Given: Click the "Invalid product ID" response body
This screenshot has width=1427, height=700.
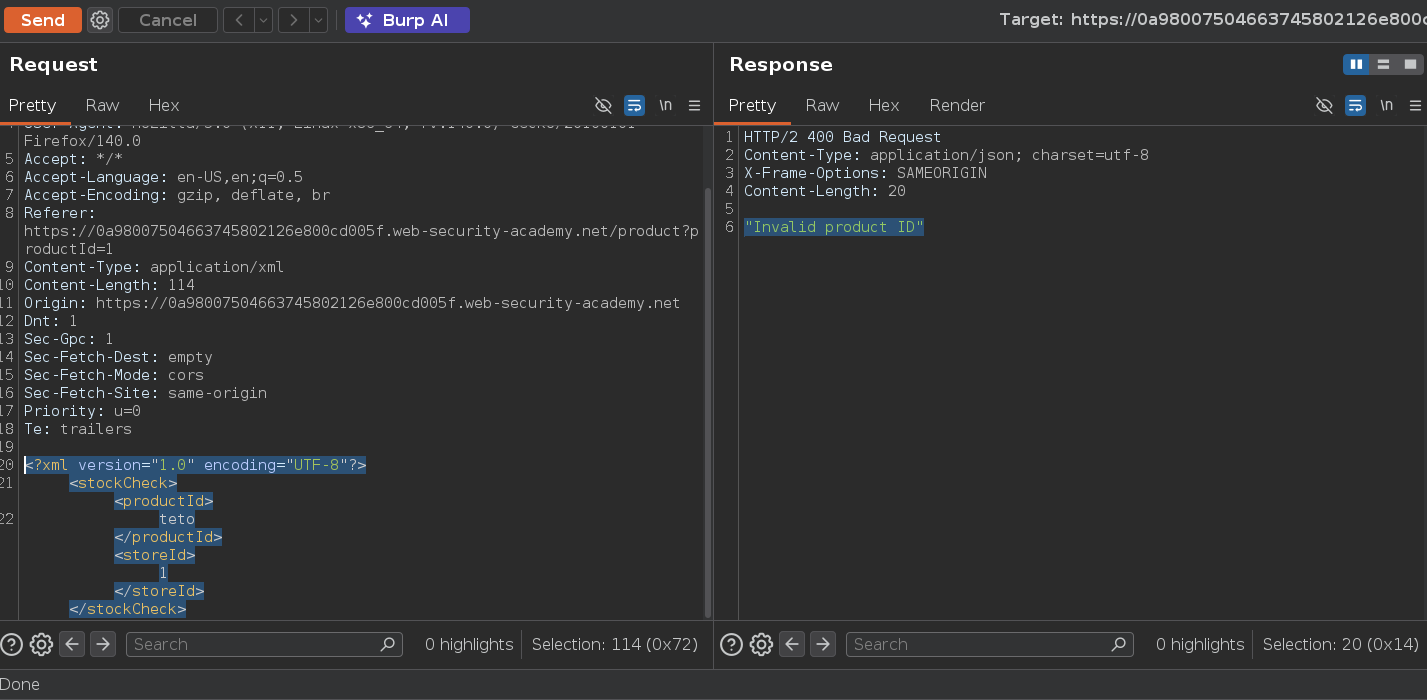Looking at the screenshot, I should pyautogui.click(x=834, y=227).
